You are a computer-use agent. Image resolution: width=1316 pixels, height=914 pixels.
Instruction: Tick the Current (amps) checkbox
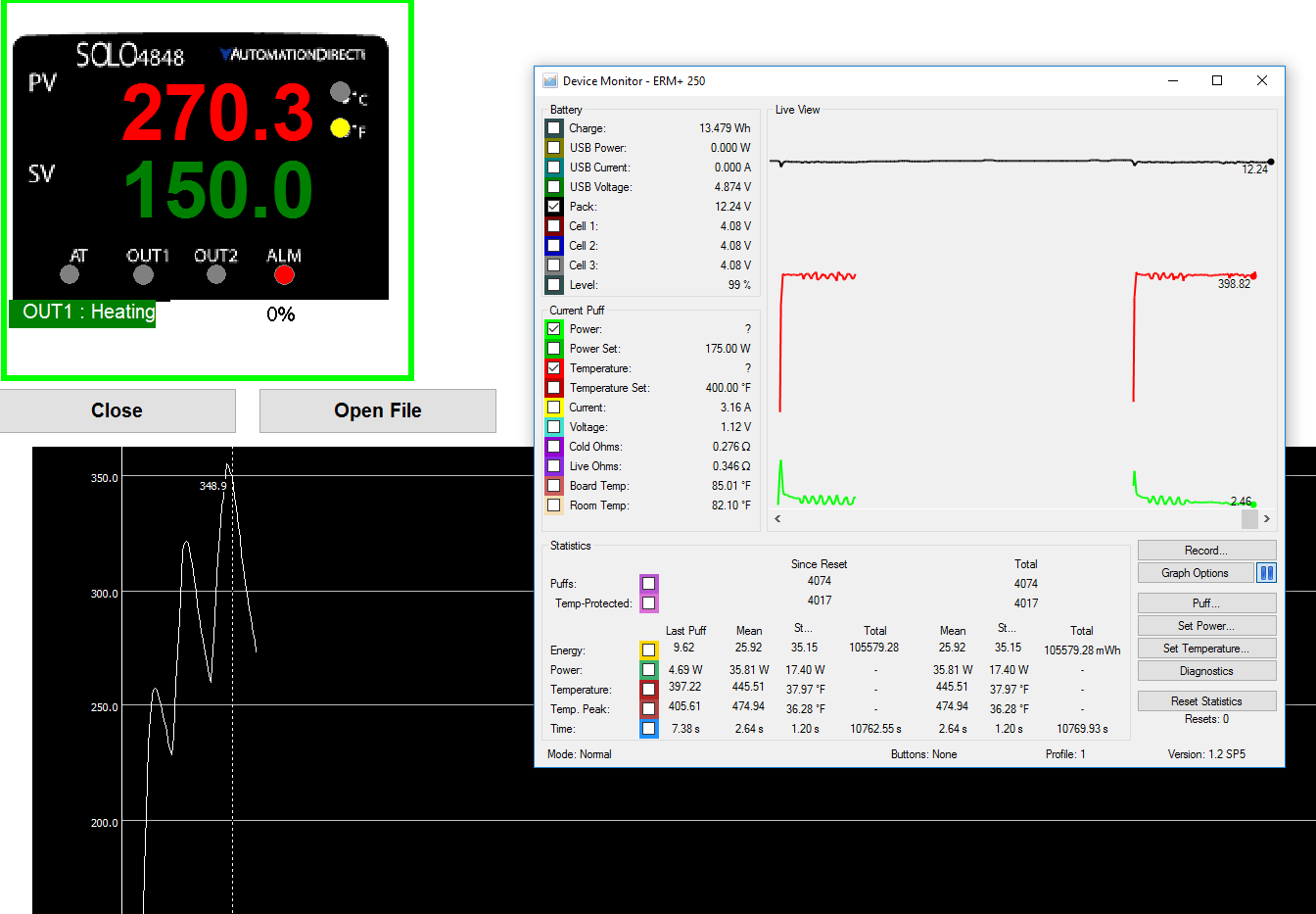[x=554, y=408]
